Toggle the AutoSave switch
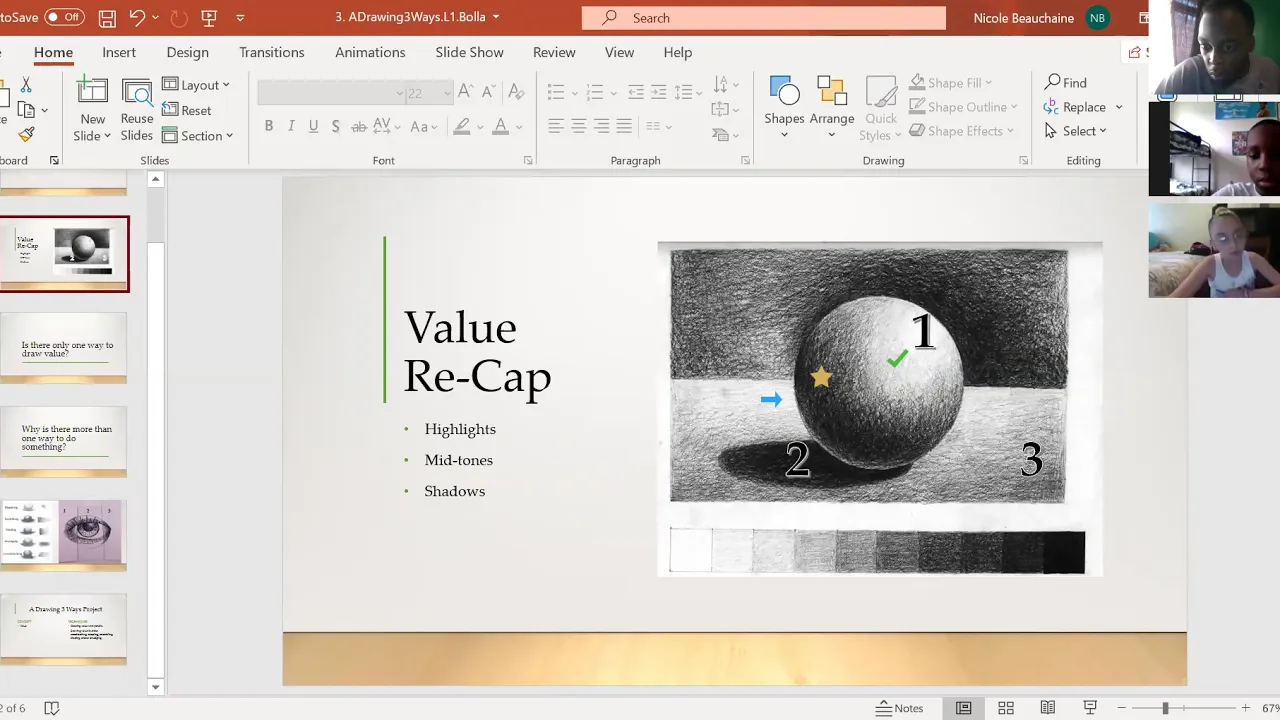Viewport: 1280px width, 720px height. click(x=65, y=17)
